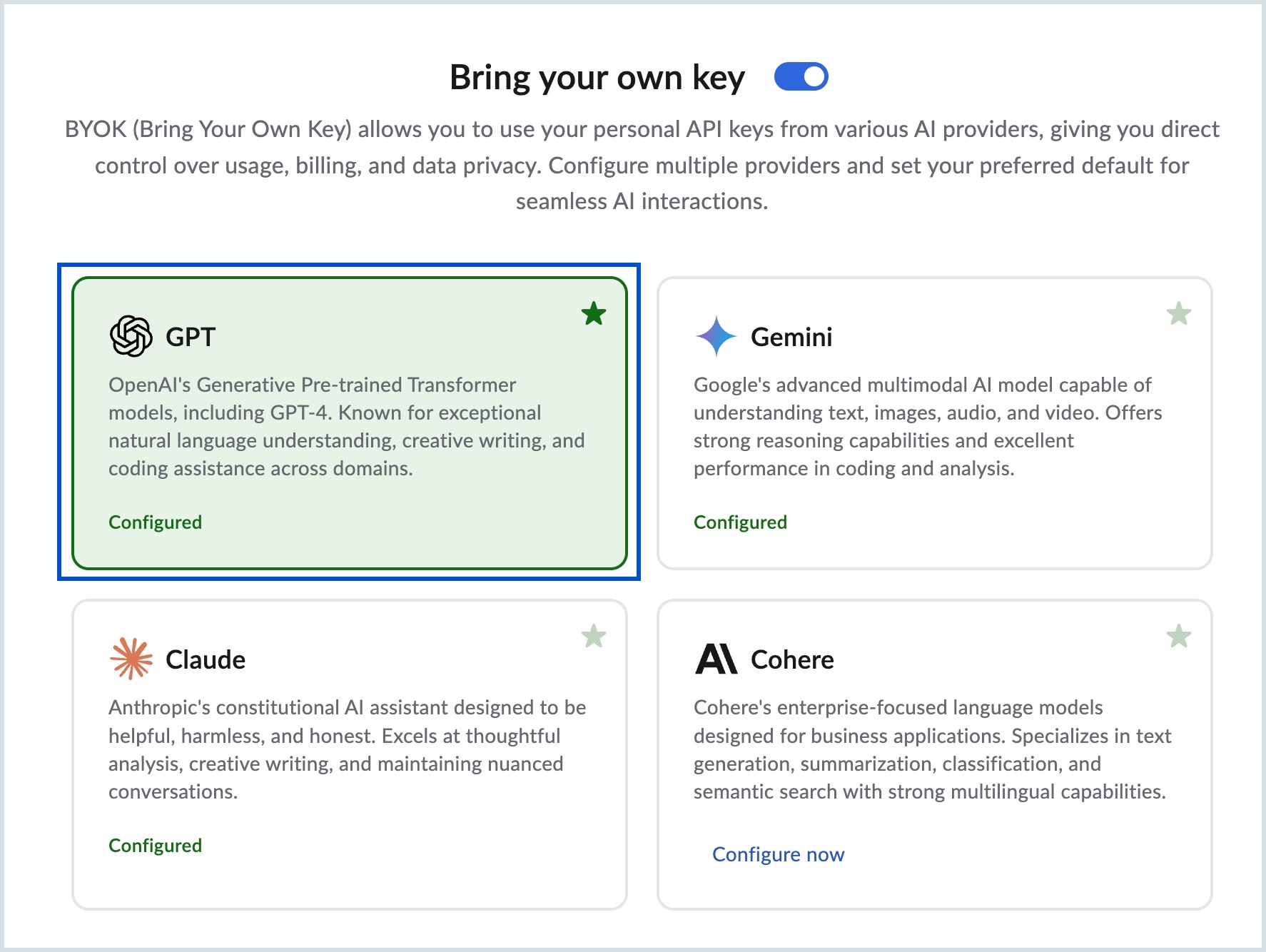
Task: Click the Claude description paragraph
Action: click(x=347, y=749)
